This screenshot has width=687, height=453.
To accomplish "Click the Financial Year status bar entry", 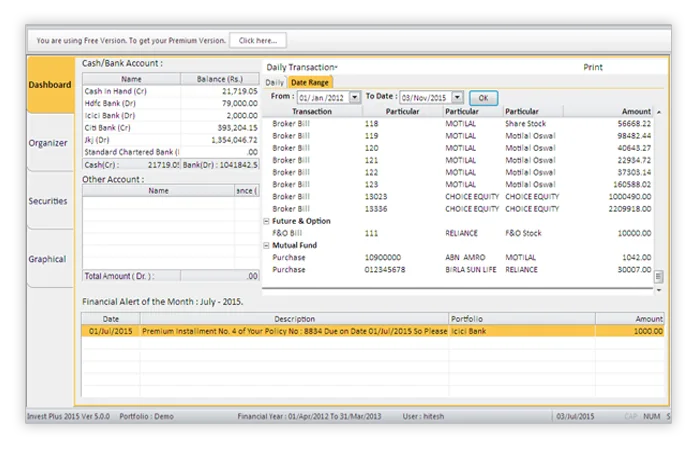I will [x=309, y=416].
